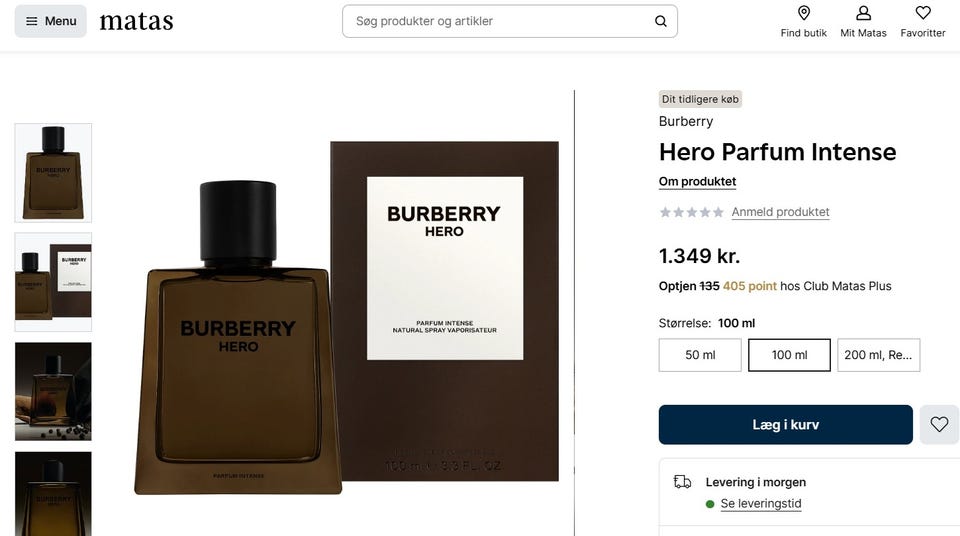
Task: Add product to favorites with heart button
Action: [x=939, y=425]
